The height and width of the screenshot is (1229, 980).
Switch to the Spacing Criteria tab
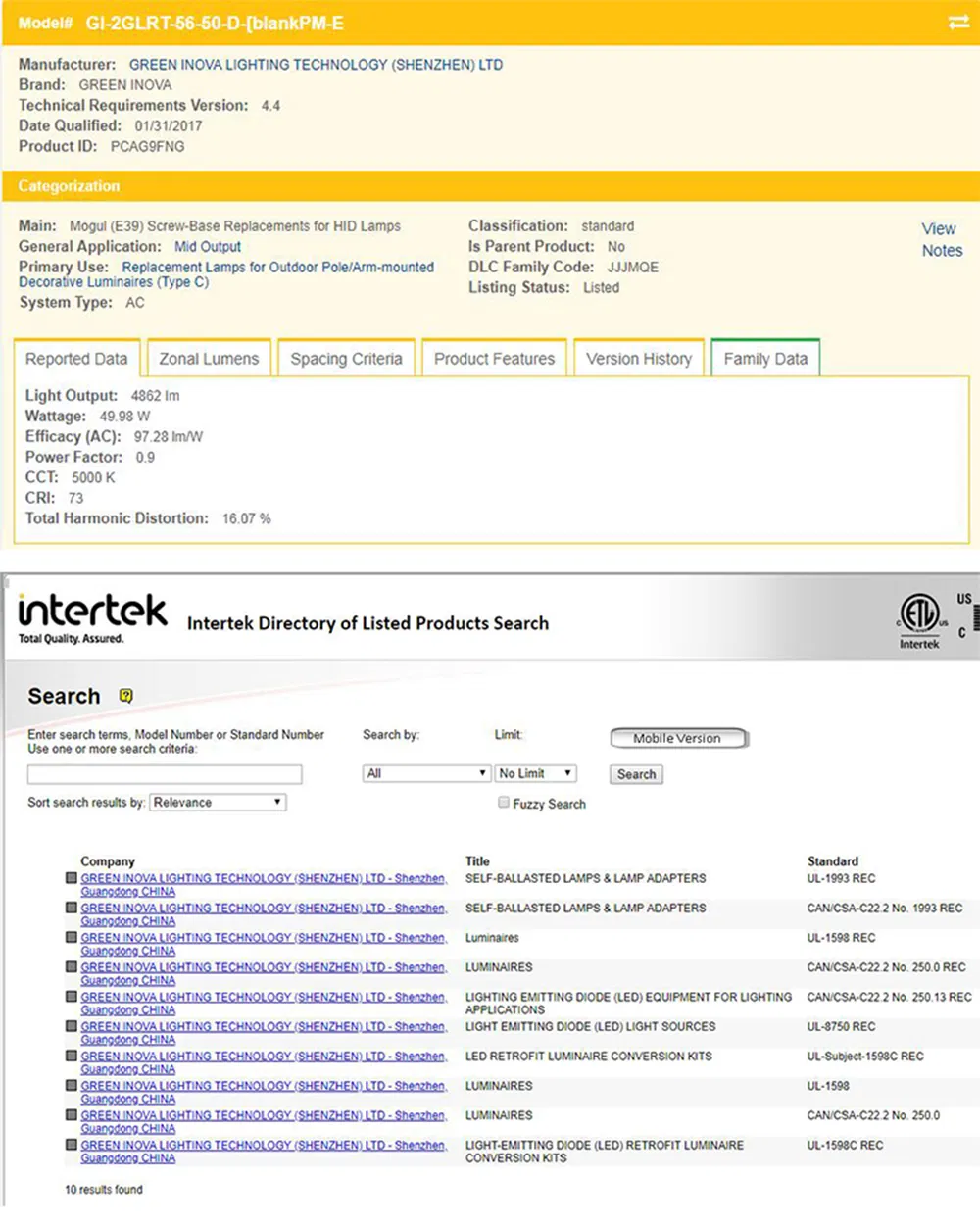click(346, 359)
